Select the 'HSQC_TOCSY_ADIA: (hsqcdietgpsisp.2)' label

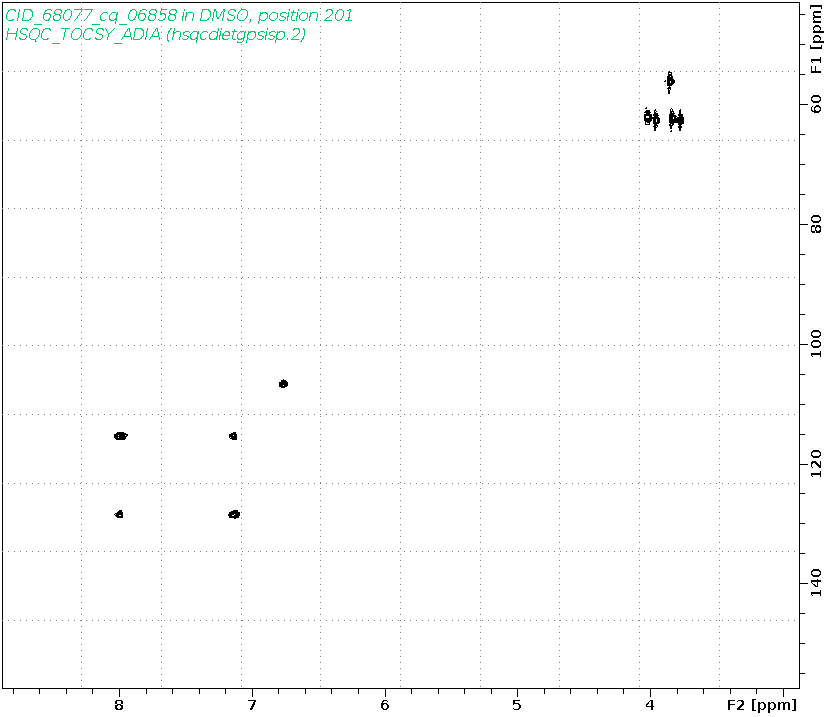[155, 34]
